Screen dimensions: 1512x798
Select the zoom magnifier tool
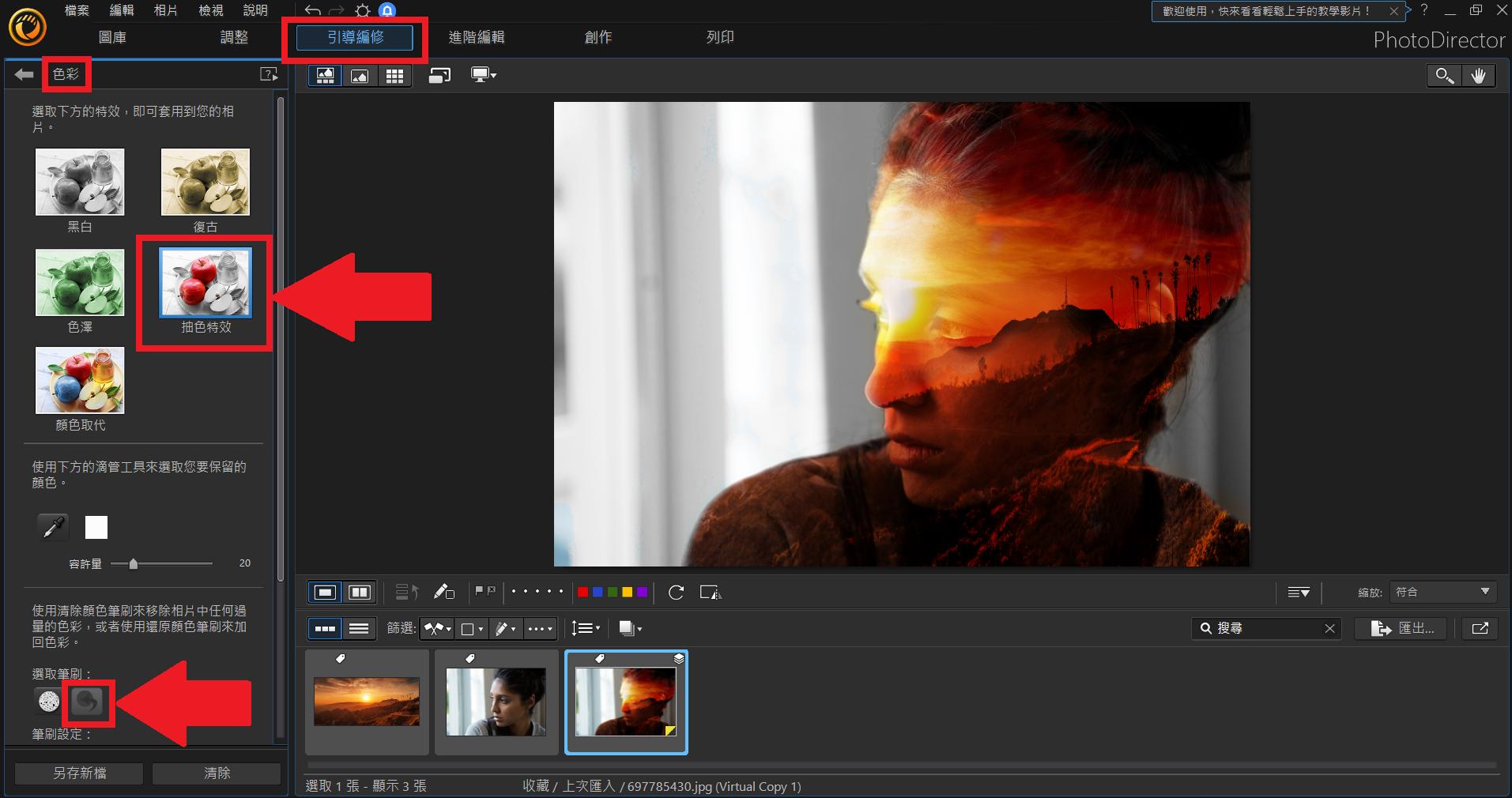(1445, 75)
